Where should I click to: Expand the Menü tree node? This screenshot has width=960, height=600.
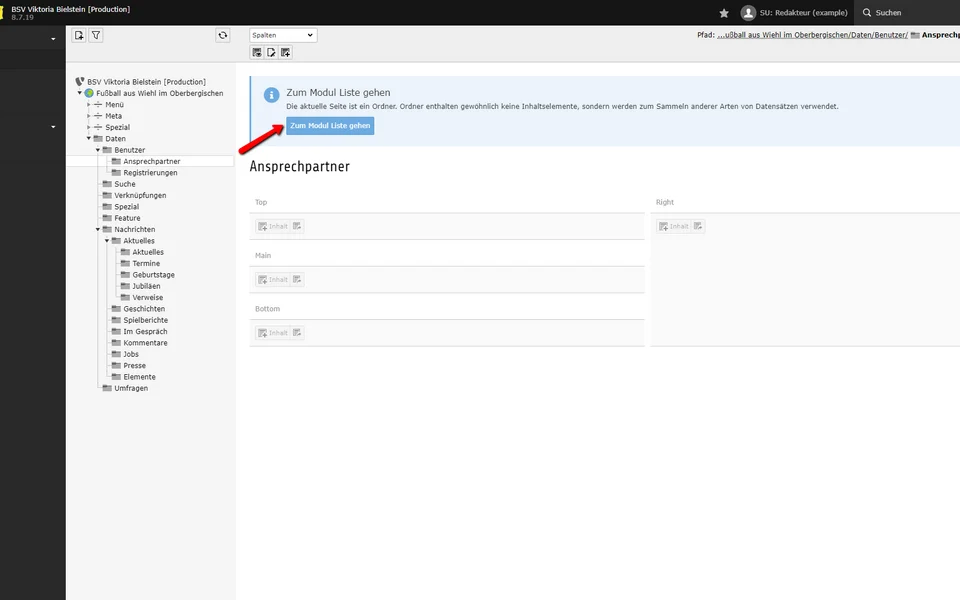89,105
